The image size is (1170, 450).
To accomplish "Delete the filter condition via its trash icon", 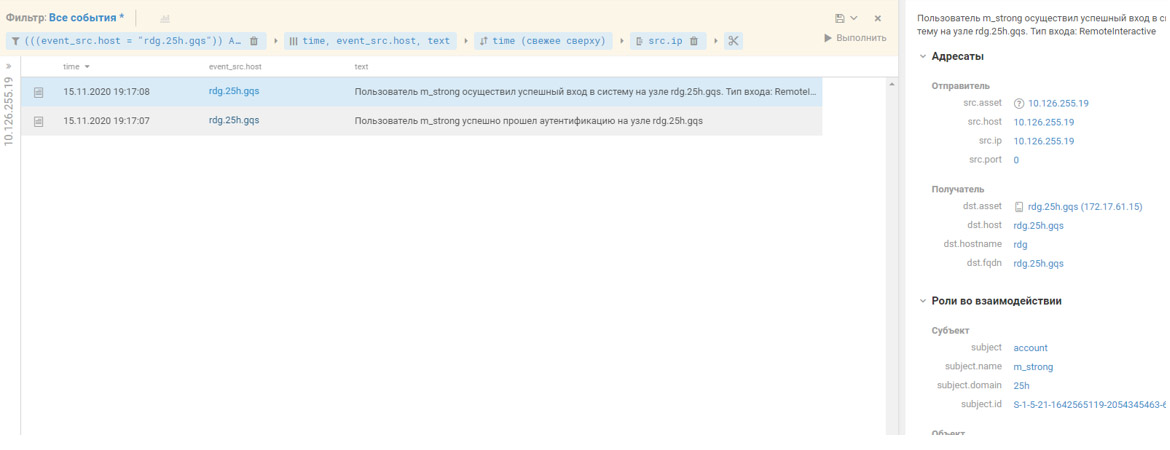I will (x=254, y=41).
